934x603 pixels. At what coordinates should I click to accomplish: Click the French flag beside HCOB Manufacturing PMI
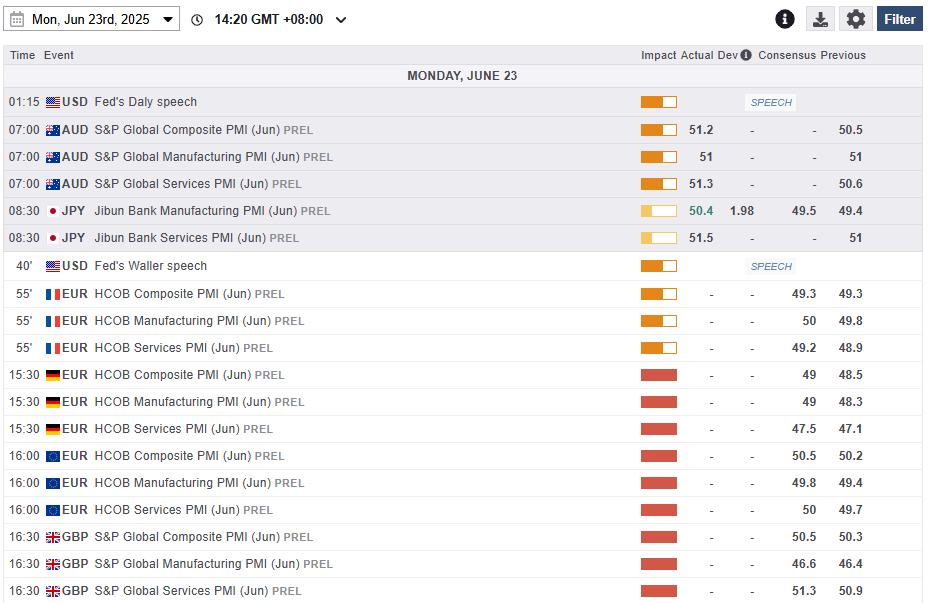pyautogui.click(x=55, y=321)
